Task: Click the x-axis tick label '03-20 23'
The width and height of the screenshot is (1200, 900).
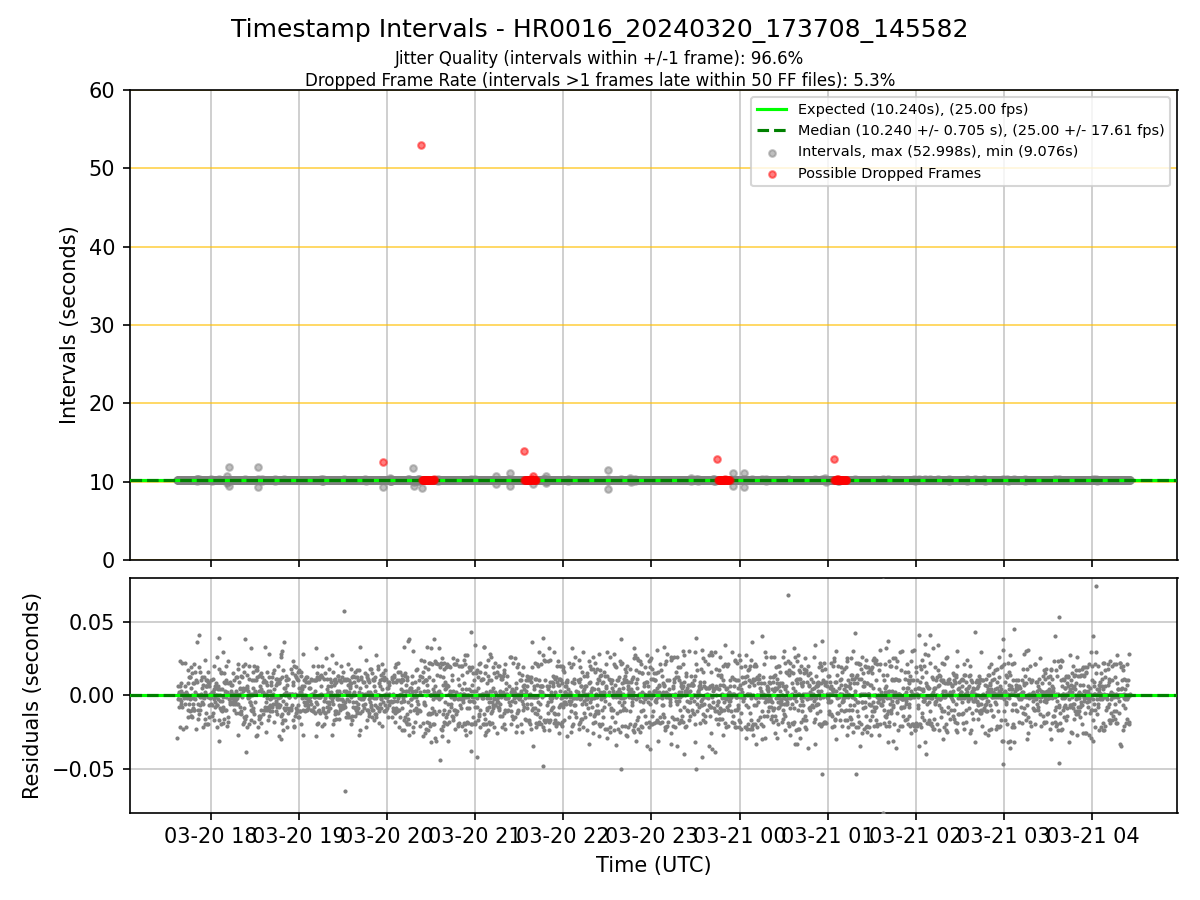Action: tap(650, 835)
